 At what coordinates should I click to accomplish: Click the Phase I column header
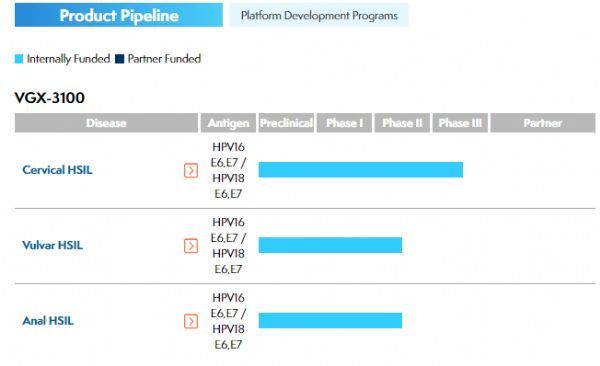pyautogui.click(x=344, y=123)
